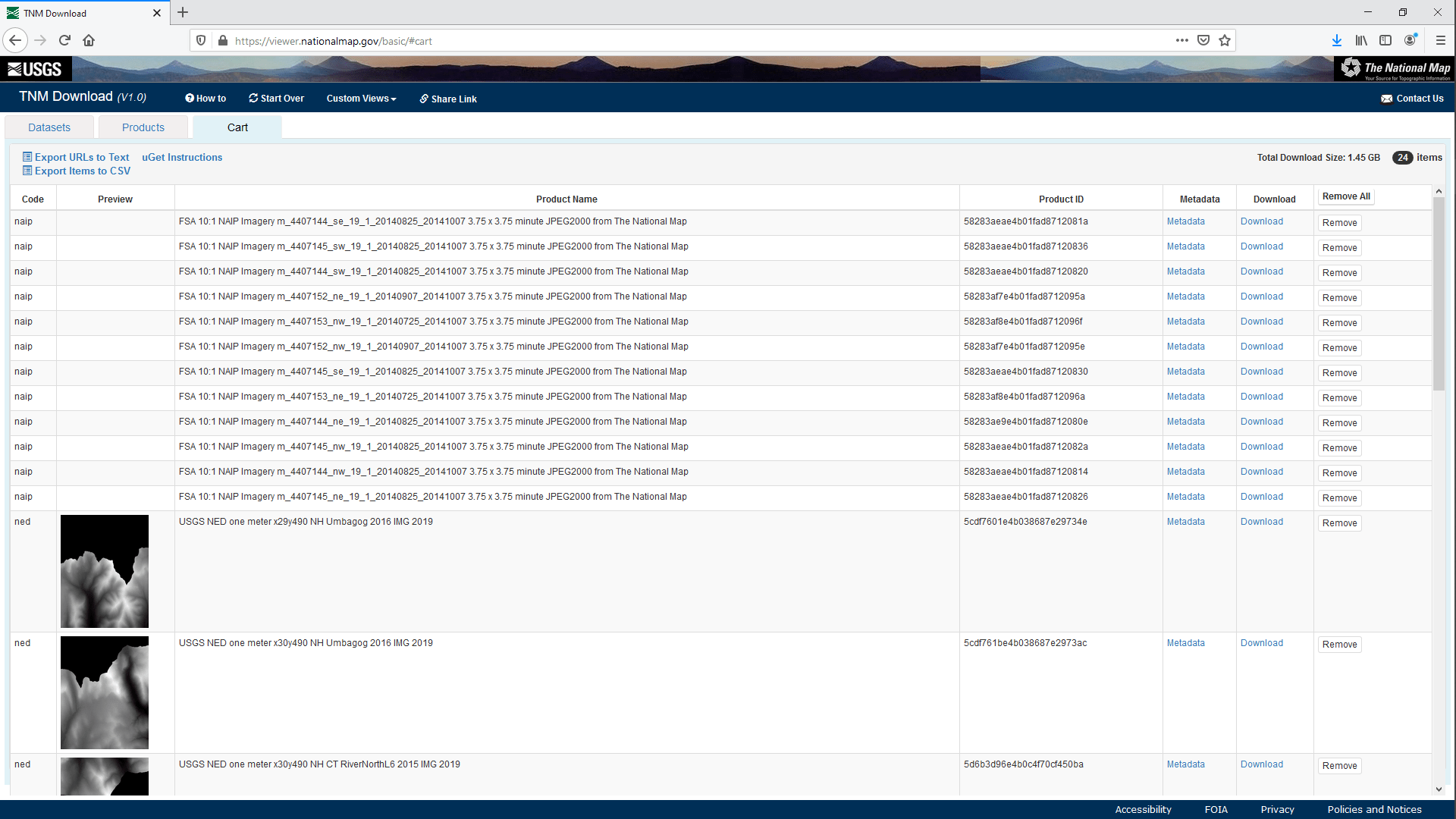Switch to the Products tab
This screenshot has height=819, width=1456.
click(x=143, y=127)
